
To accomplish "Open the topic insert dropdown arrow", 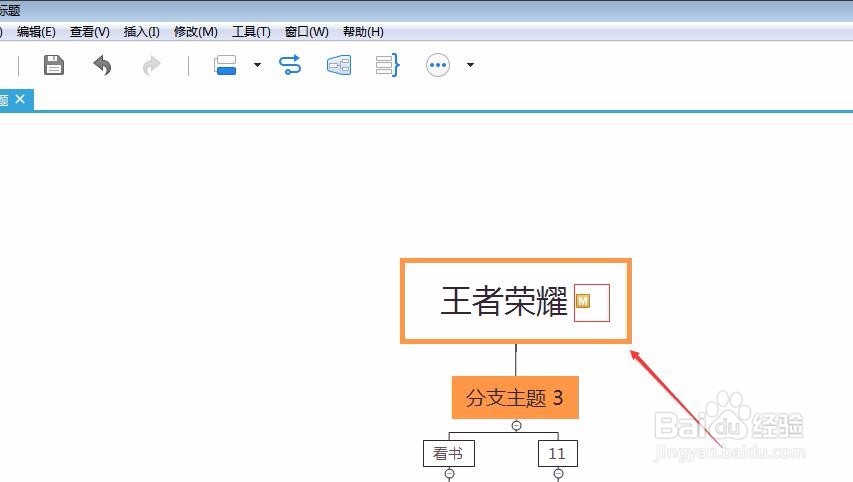I will tap(257, 65).
